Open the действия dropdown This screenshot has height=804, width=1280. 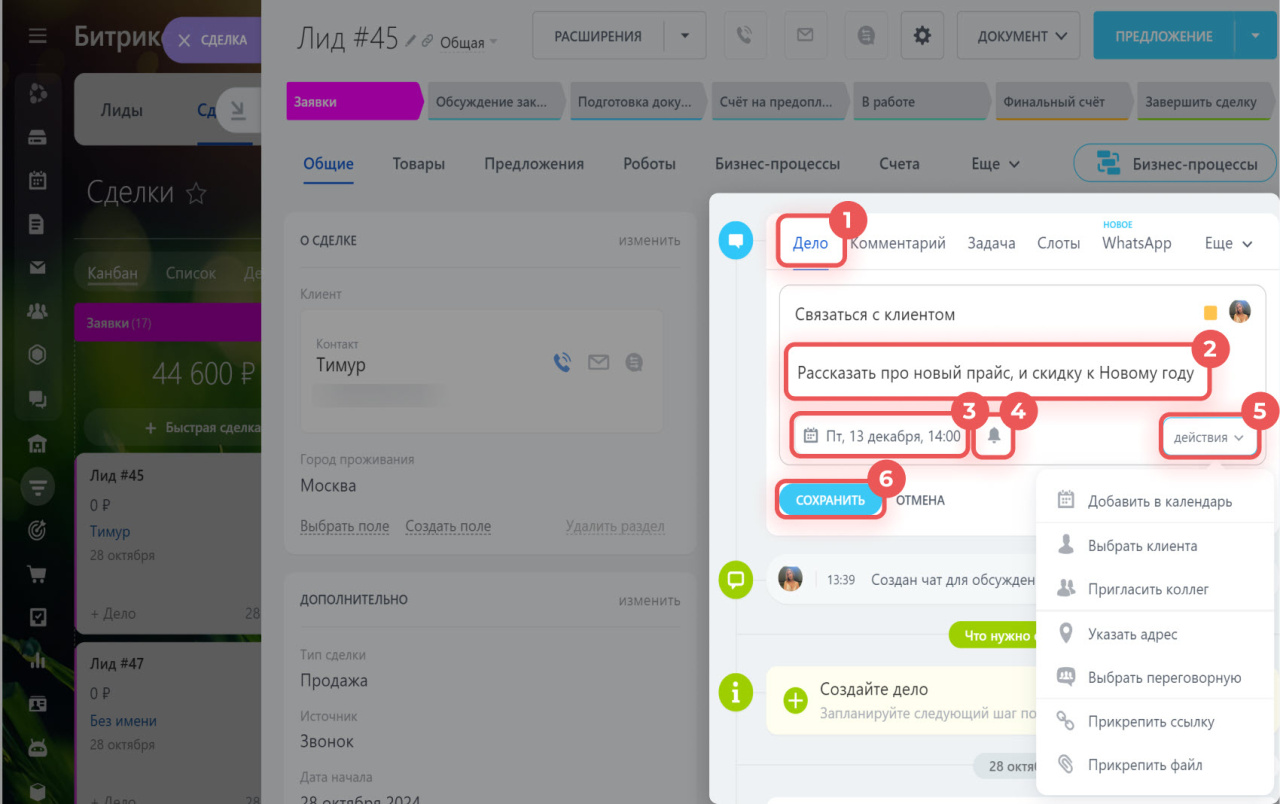1209,437
